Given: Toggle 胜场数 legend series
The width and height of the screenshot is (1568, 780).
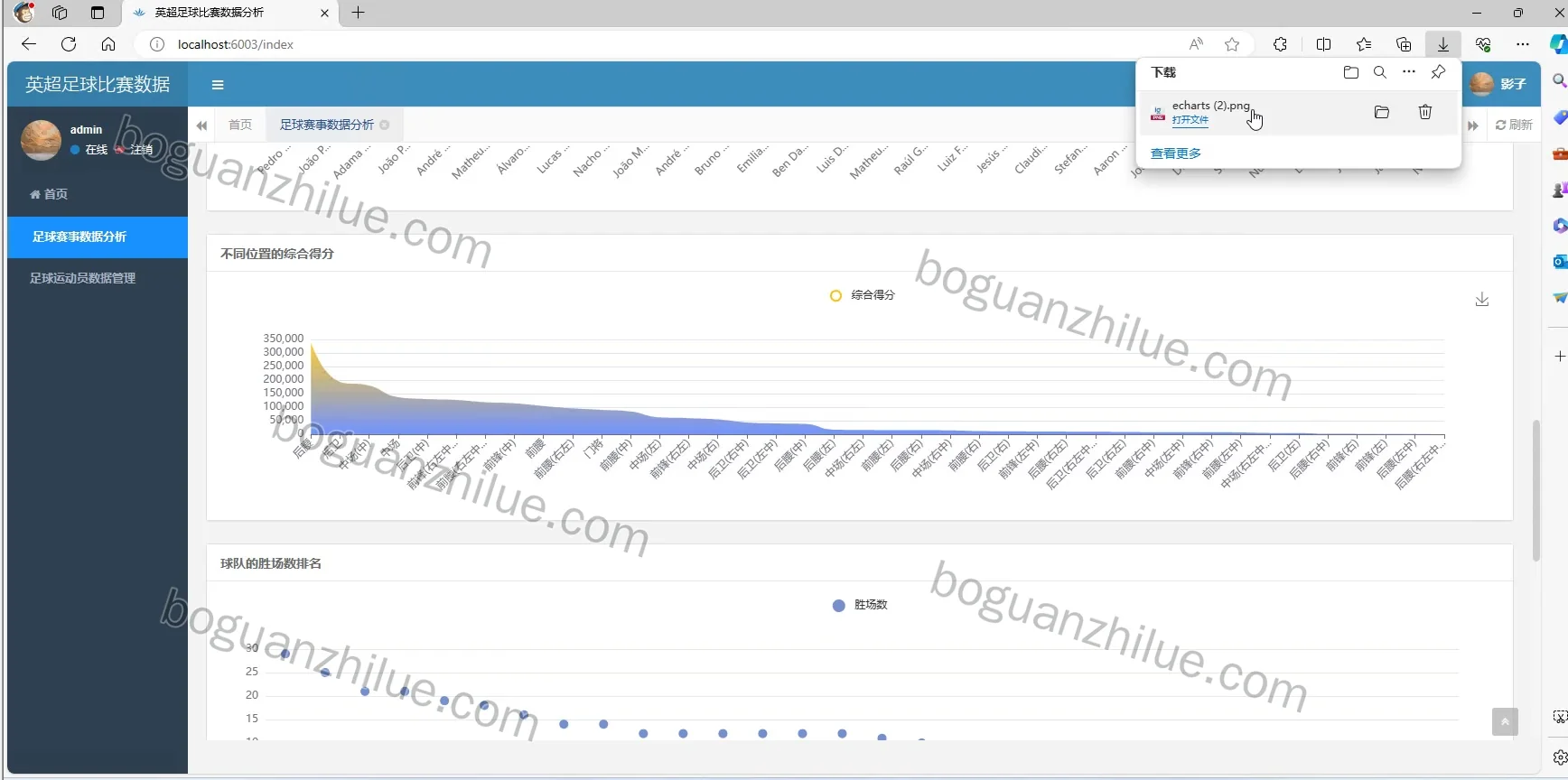Looking at the screenshot, I should coord(861,605).
